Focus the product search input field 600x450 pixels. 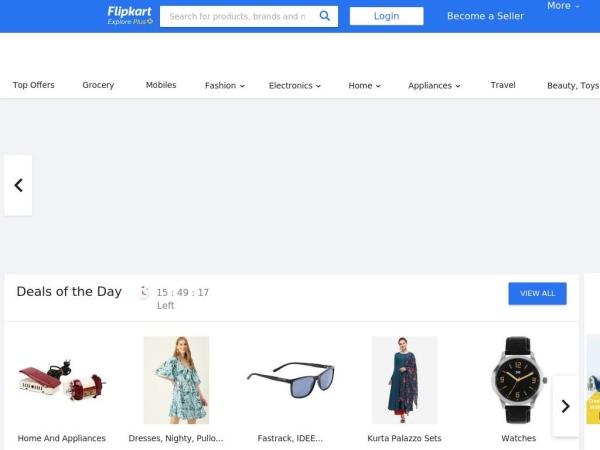click(x=237, y=16)
